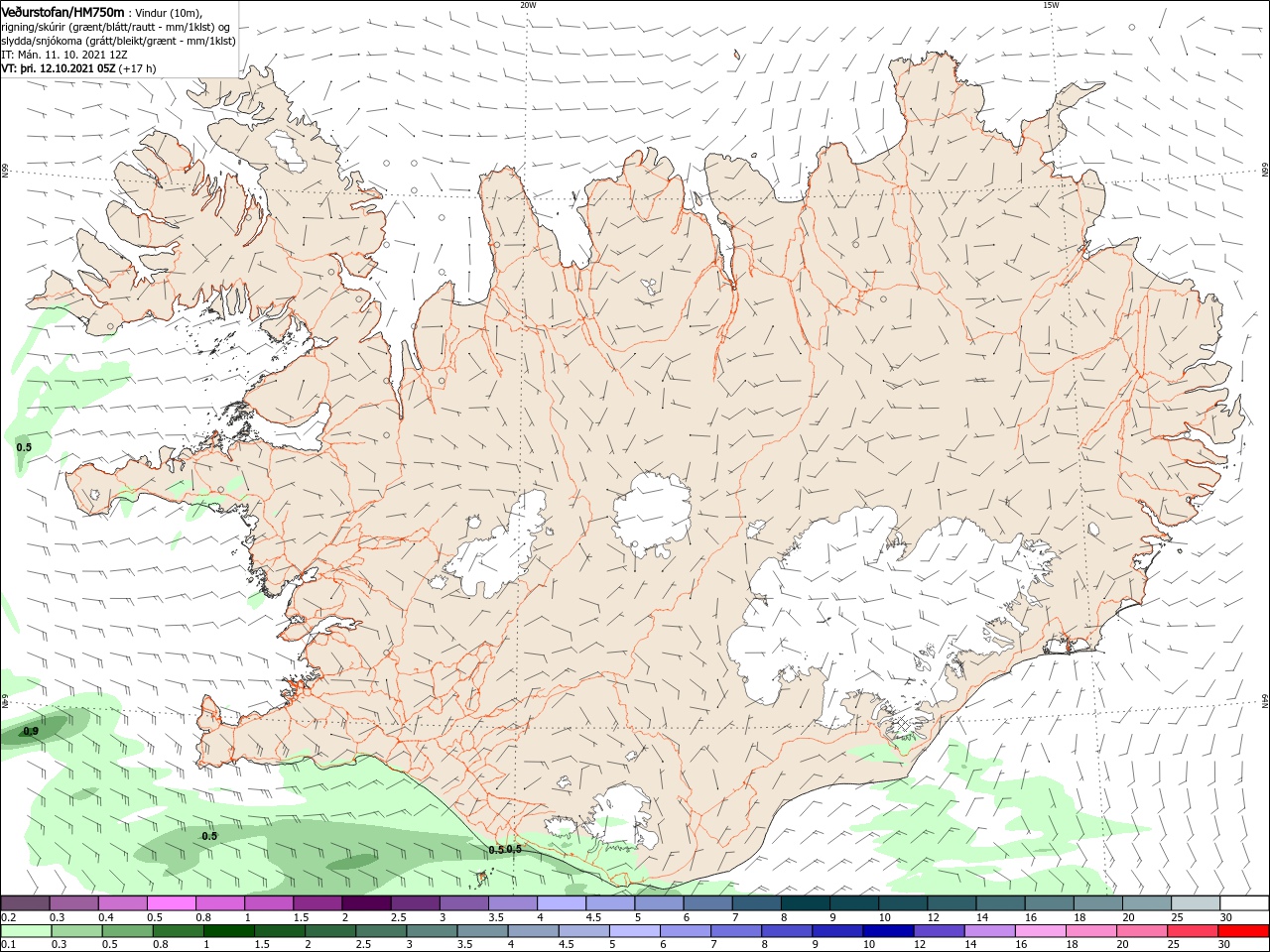Pick white upper-row swatch above 30
The width and height of the screenshot is (1270, 952).
pyautogui.click(x=1243, y=903)
